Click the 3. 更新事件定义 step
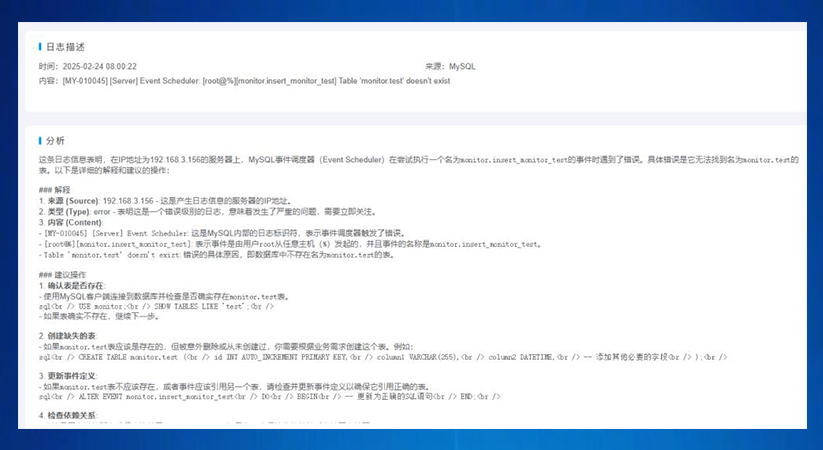 (x=68, y=376)
